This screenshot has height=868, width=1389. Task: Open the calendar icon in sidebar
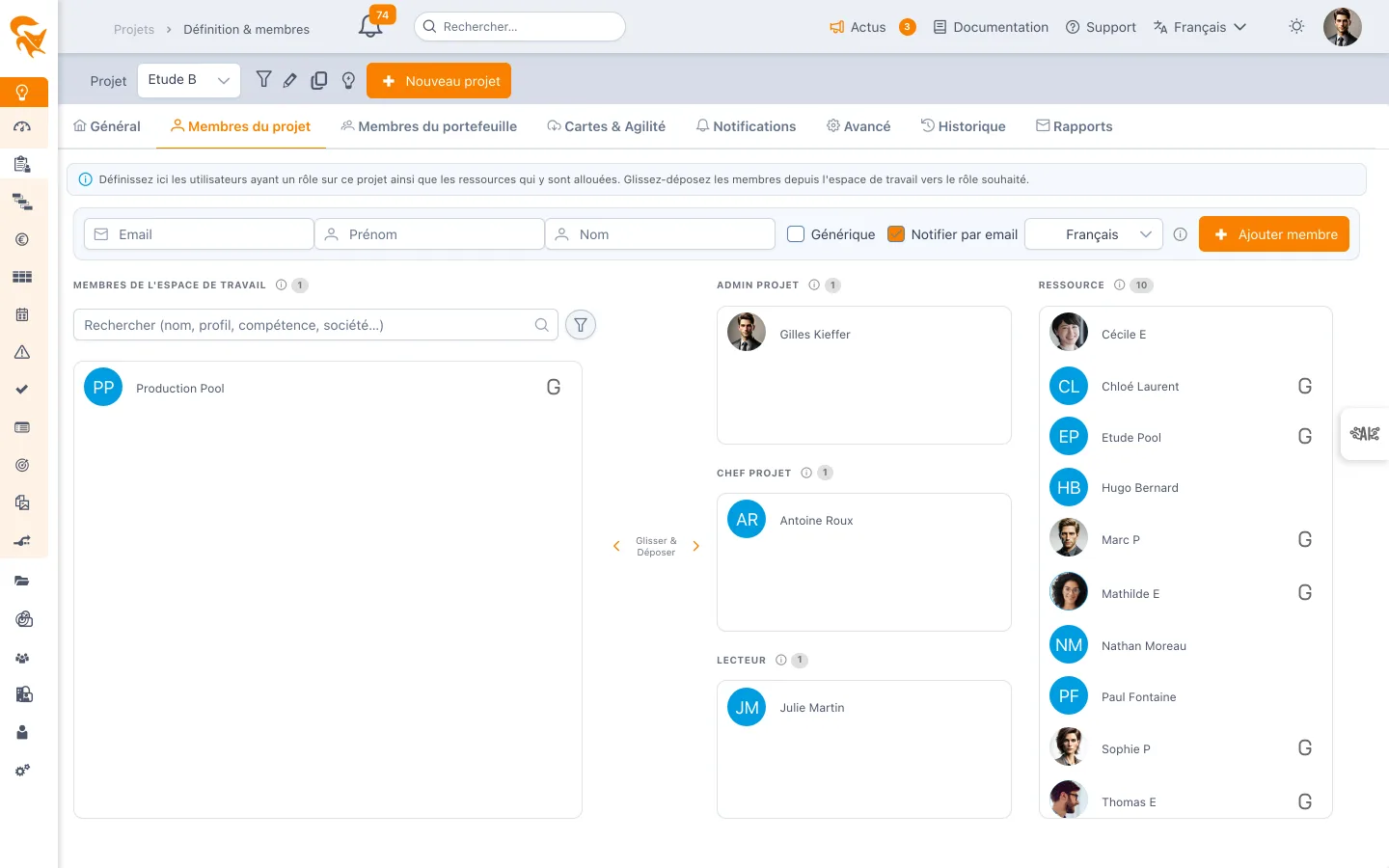click(22, 314)
